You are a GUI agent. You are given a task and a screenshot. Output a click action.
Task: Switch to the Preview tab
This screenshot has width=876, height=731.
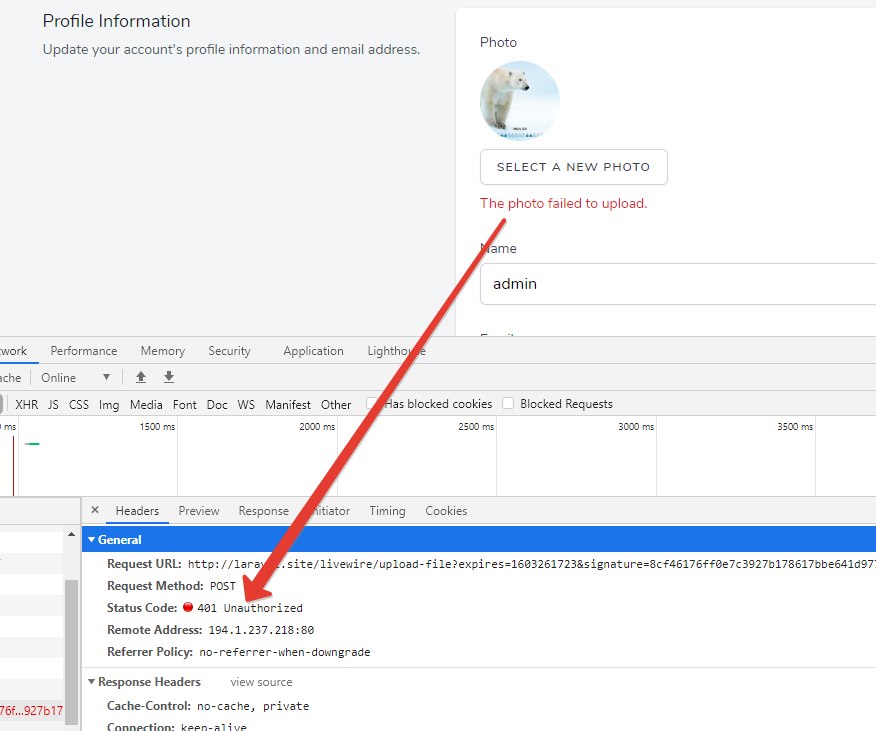tap(199, 511)
